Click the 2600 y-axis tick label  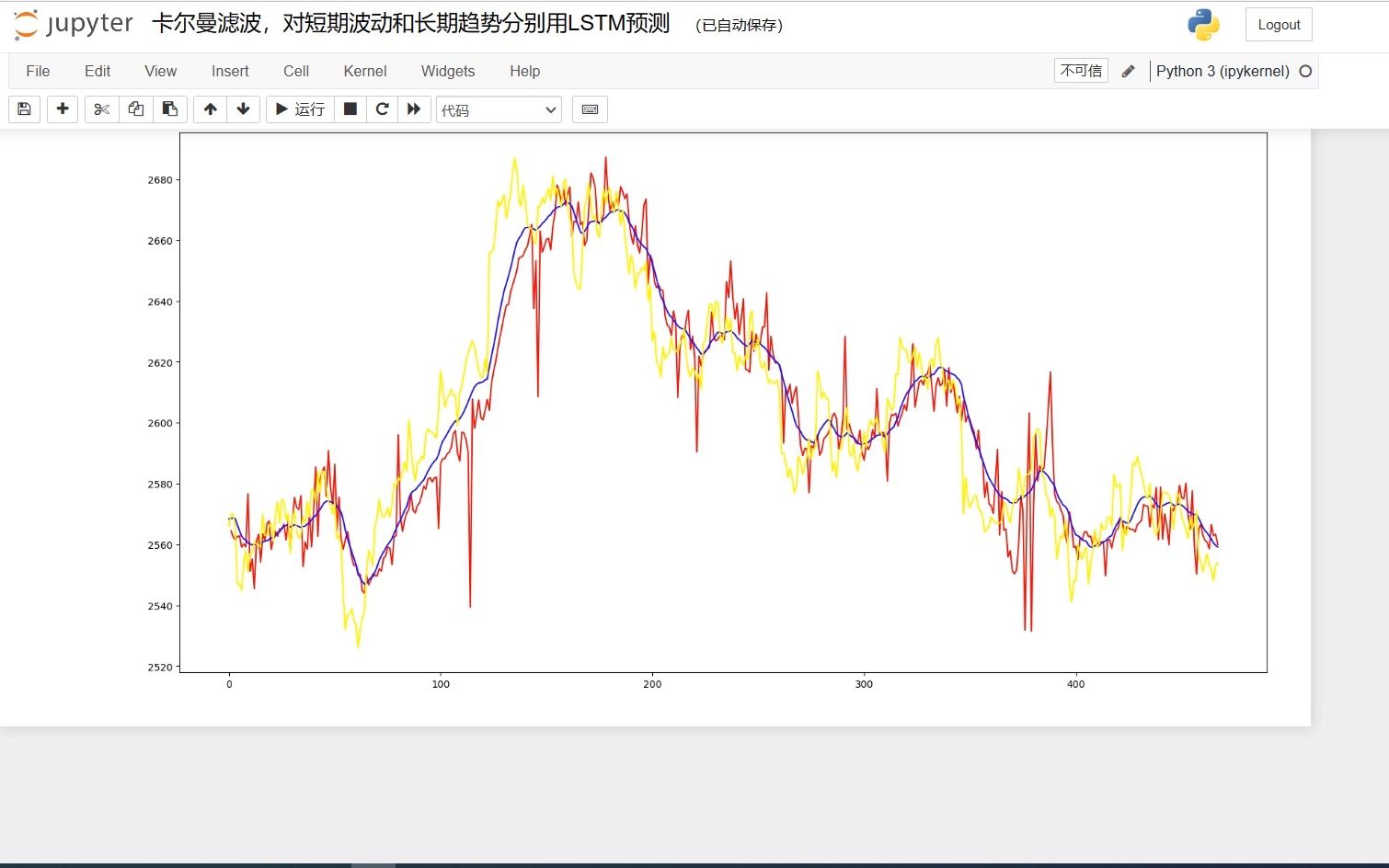(x=160, y=424)
